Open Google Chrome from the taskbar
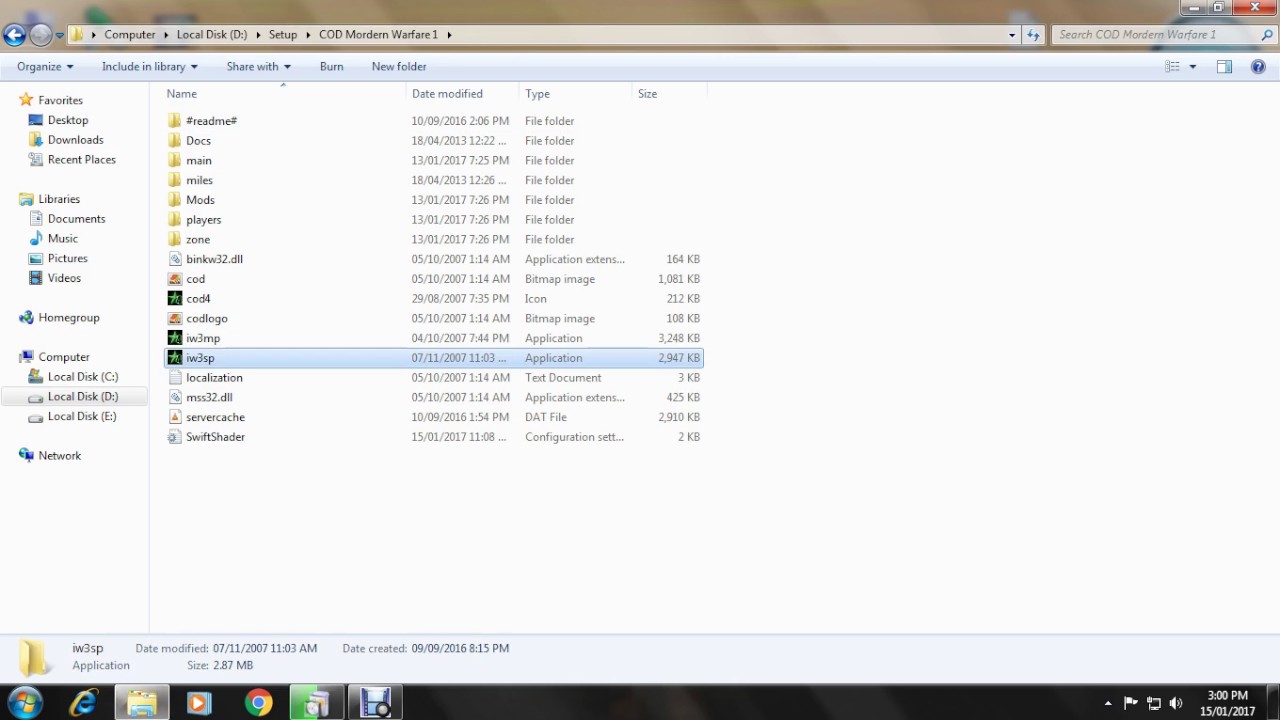The width and height of the screenshot is (1280, 720). (x=258, y=703)
